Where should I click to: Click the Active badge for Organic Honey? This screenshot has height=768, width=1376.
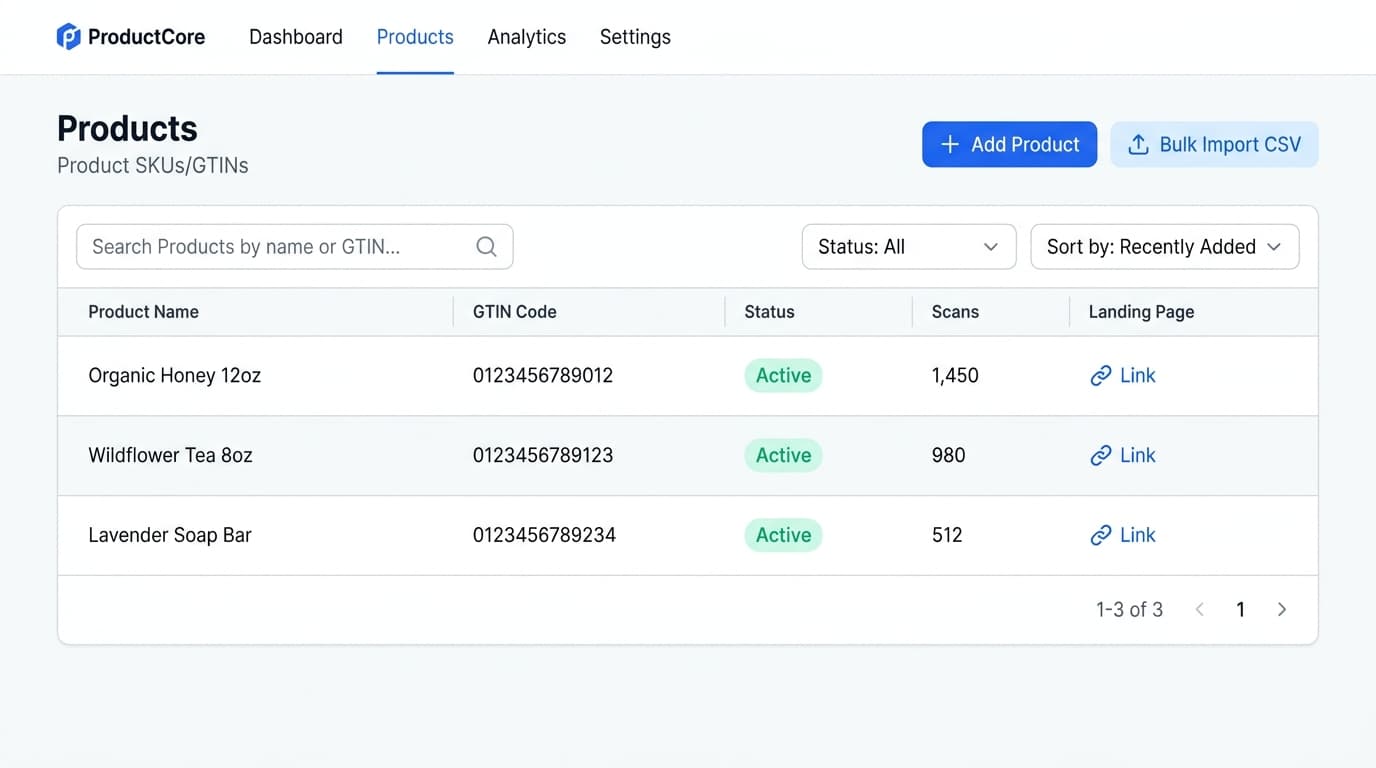coord(783,375)
